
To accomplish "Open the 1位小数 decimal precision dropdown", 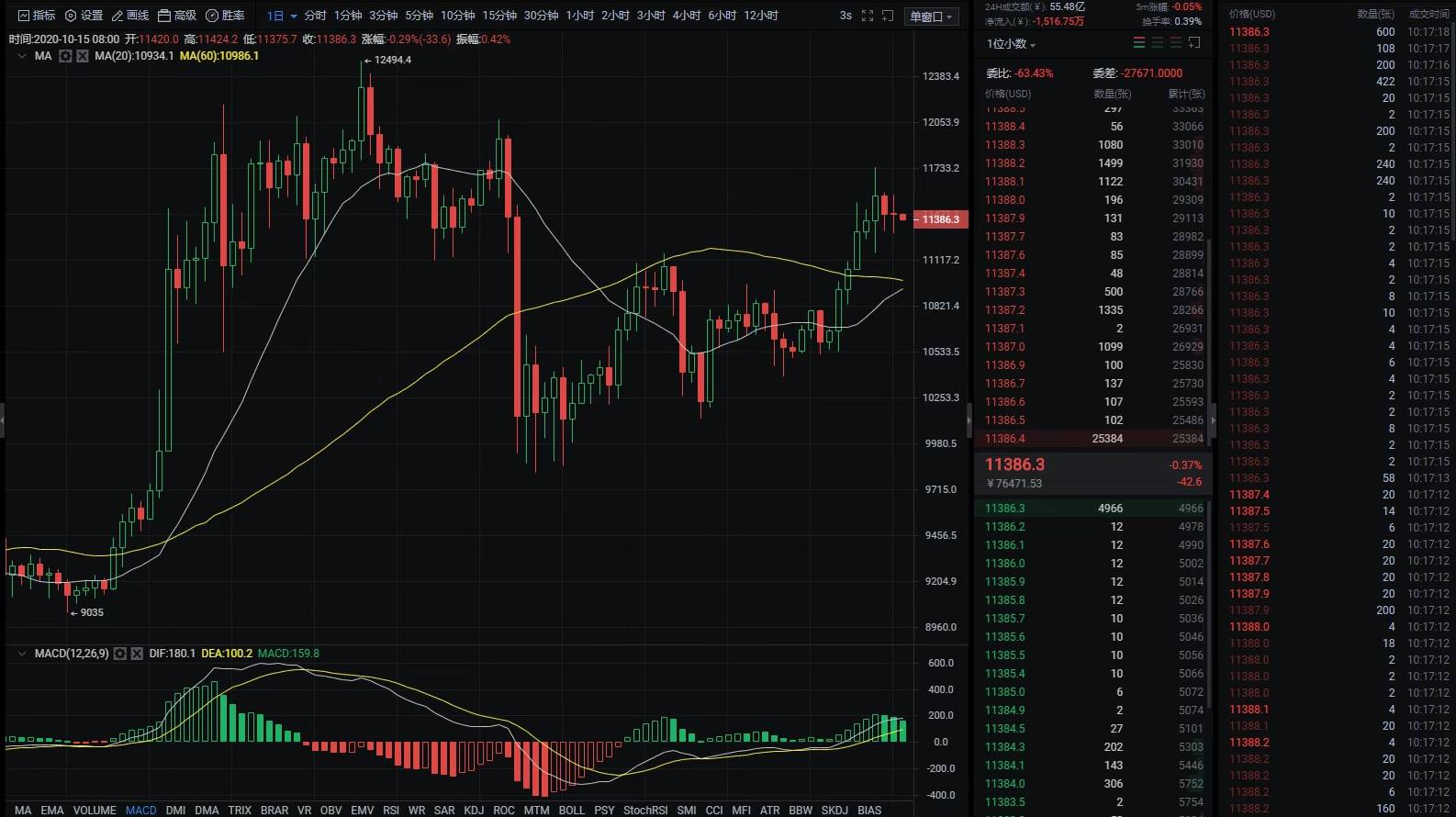I will (1011, 44).
